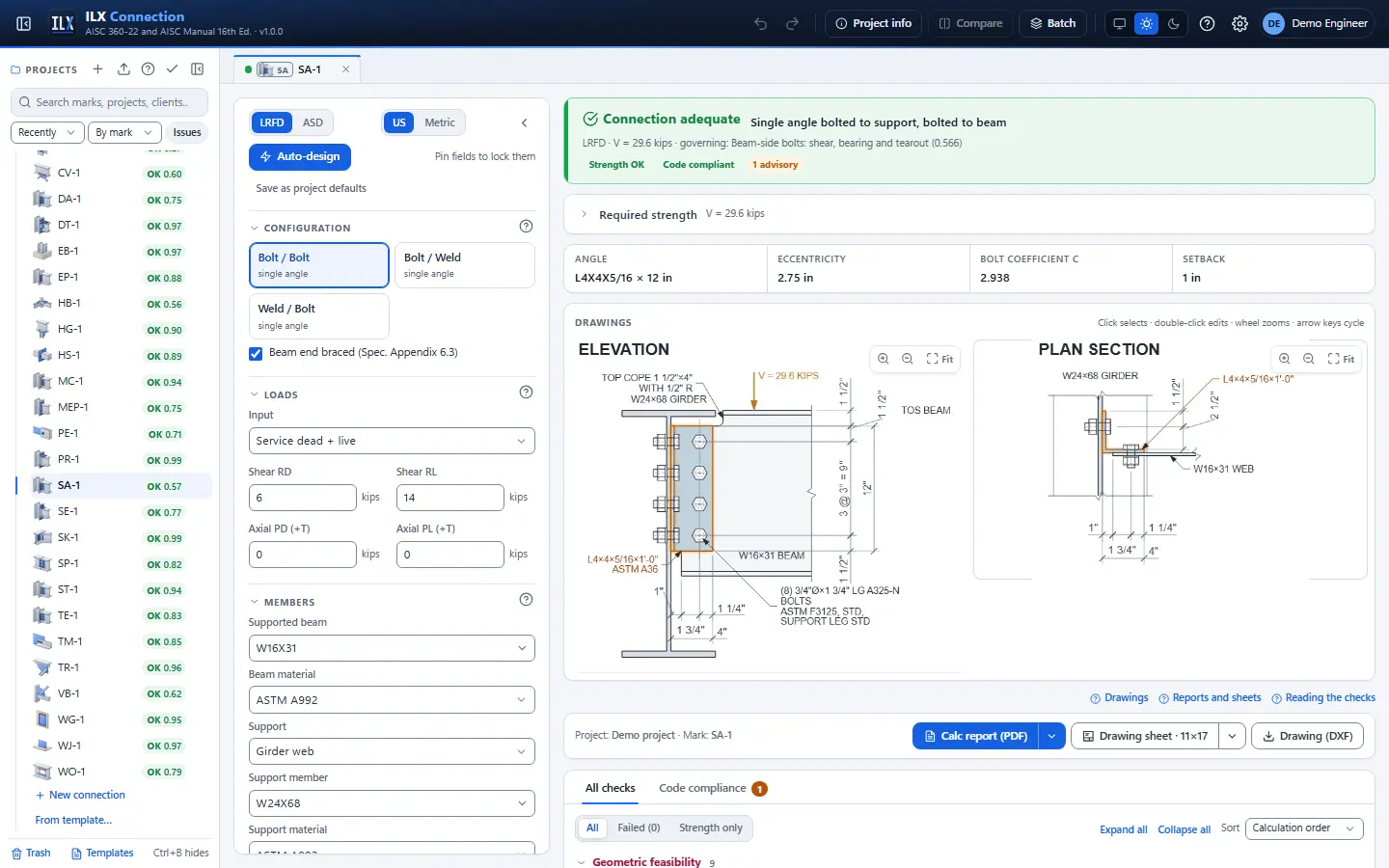
Task: Click the undo arrow icon
Action: point(761,23)
